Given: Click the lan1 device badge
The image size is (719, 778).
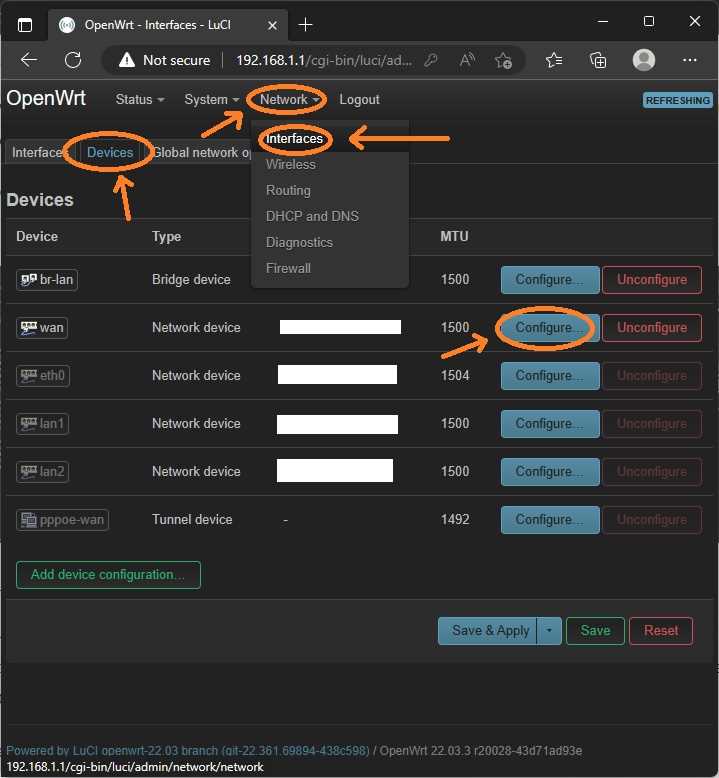Looking at the screenshot, I should [43, 424].
